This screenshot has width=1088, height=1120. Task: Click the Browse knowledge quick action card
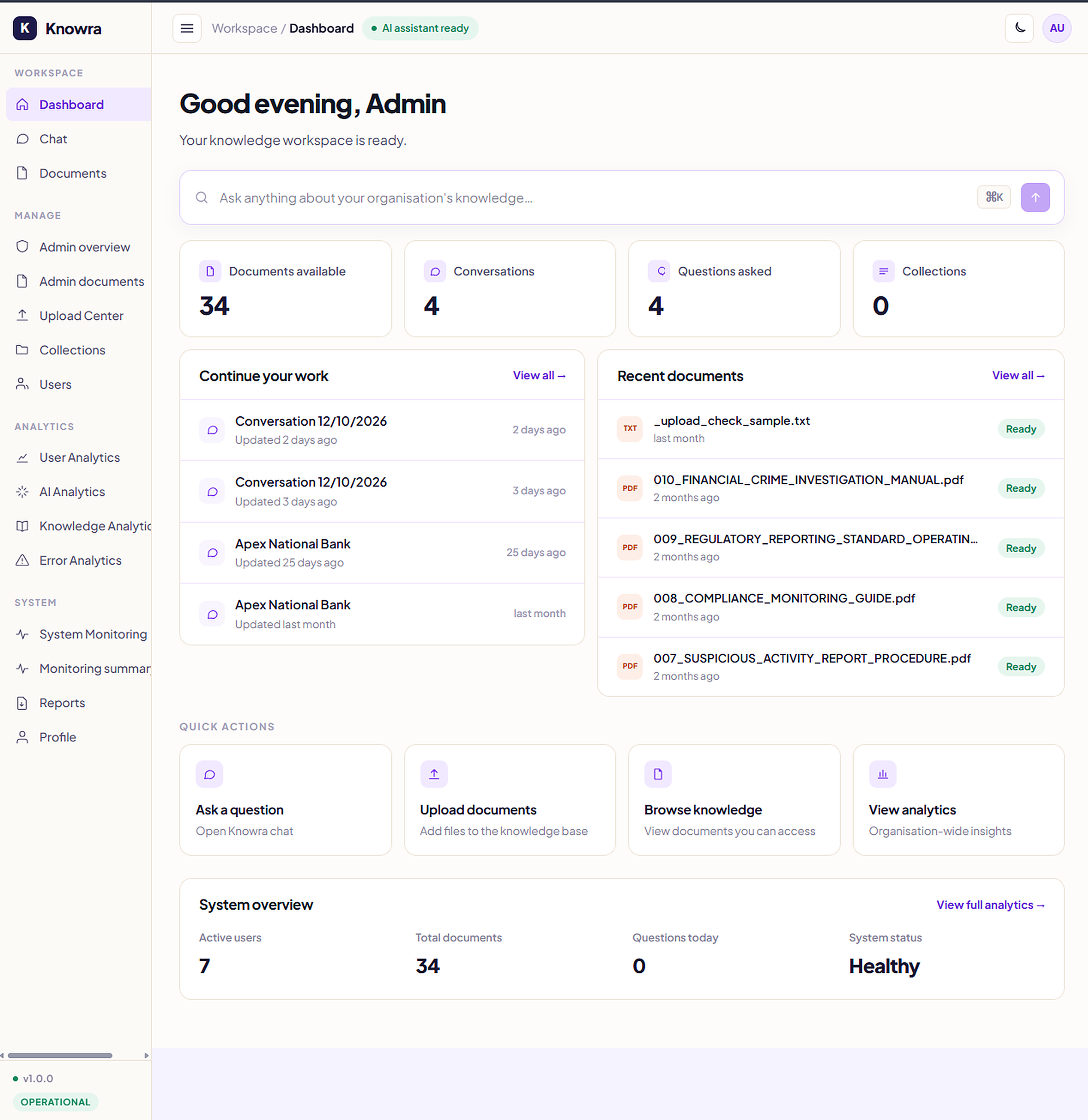coord(734,799)
